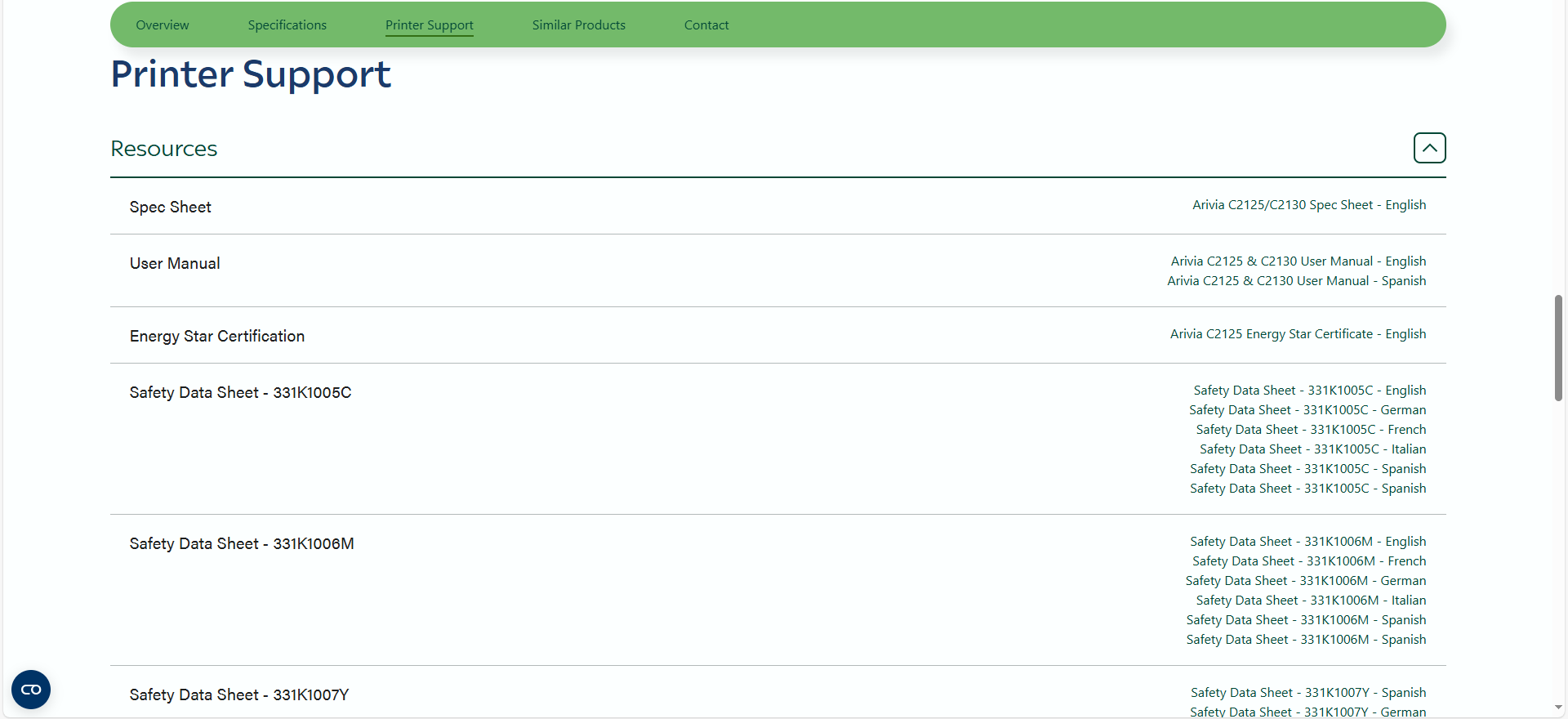Open Arivia C2125 Energy Star Certificate link

[x=1298, y=334]
